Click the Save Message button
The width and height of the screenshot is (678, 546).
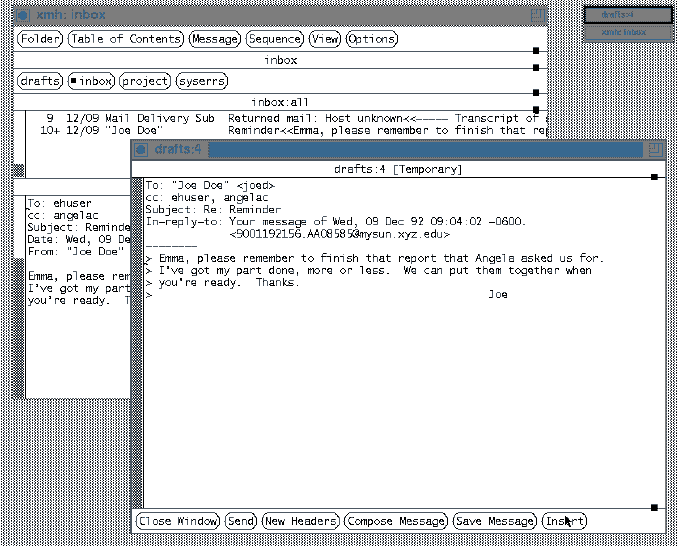click(495, 521)
